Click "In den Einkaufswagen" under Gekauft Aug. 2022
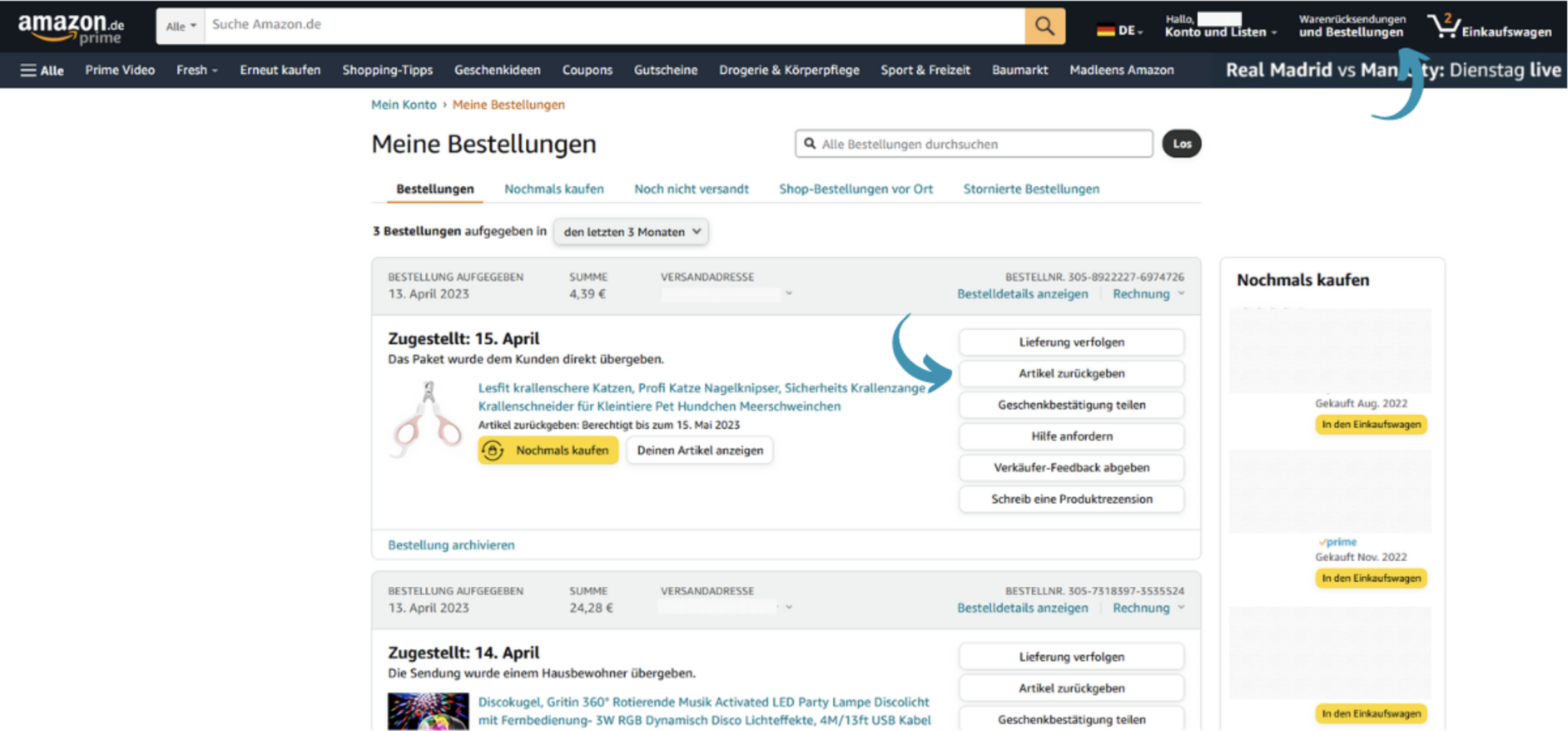Image resolution: width=1568 pixels, height=731 pixels. pyautogui.click(x=1370, y=424)
